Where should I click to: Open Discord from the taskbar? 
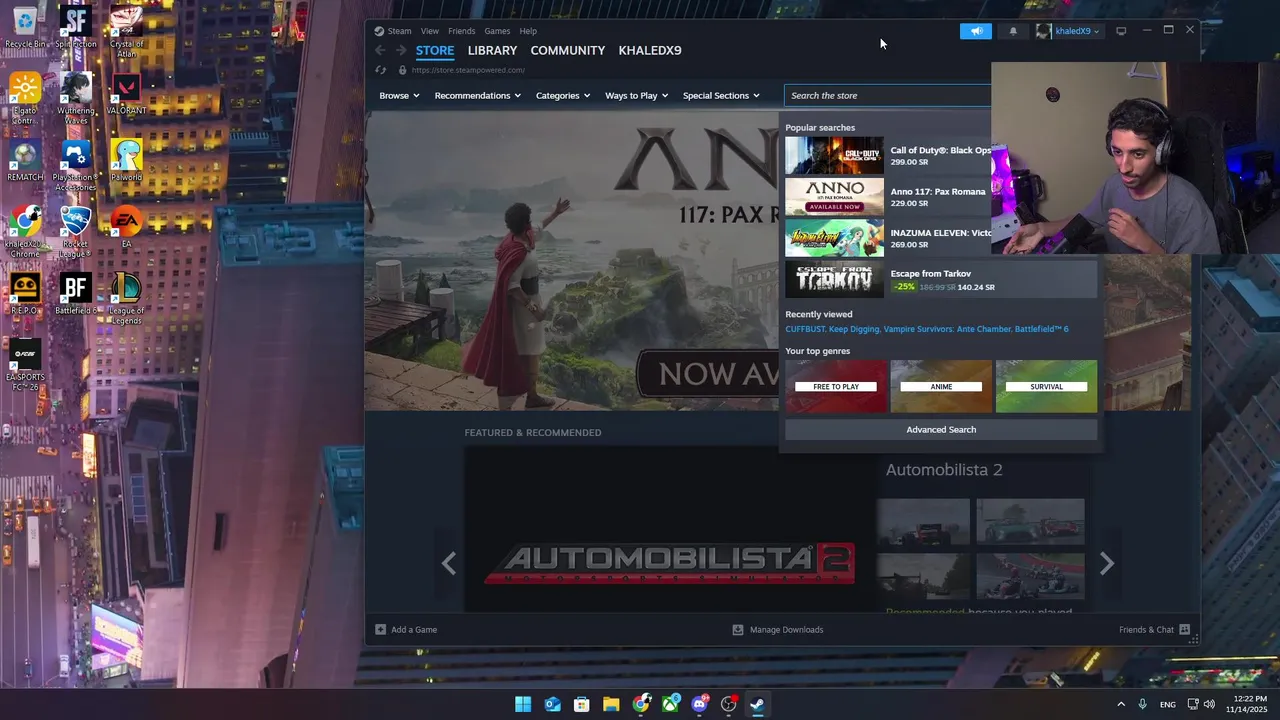pos(699,704)
